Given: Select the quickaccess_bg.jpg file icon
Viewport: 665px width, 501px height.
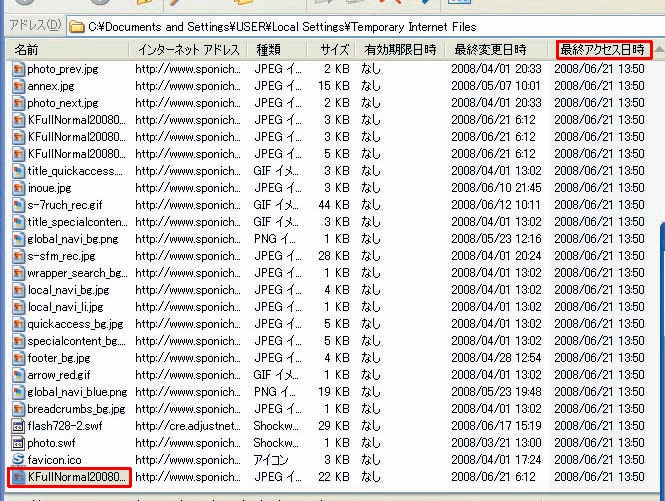Looking at the screenshot, I should [18, 324].
